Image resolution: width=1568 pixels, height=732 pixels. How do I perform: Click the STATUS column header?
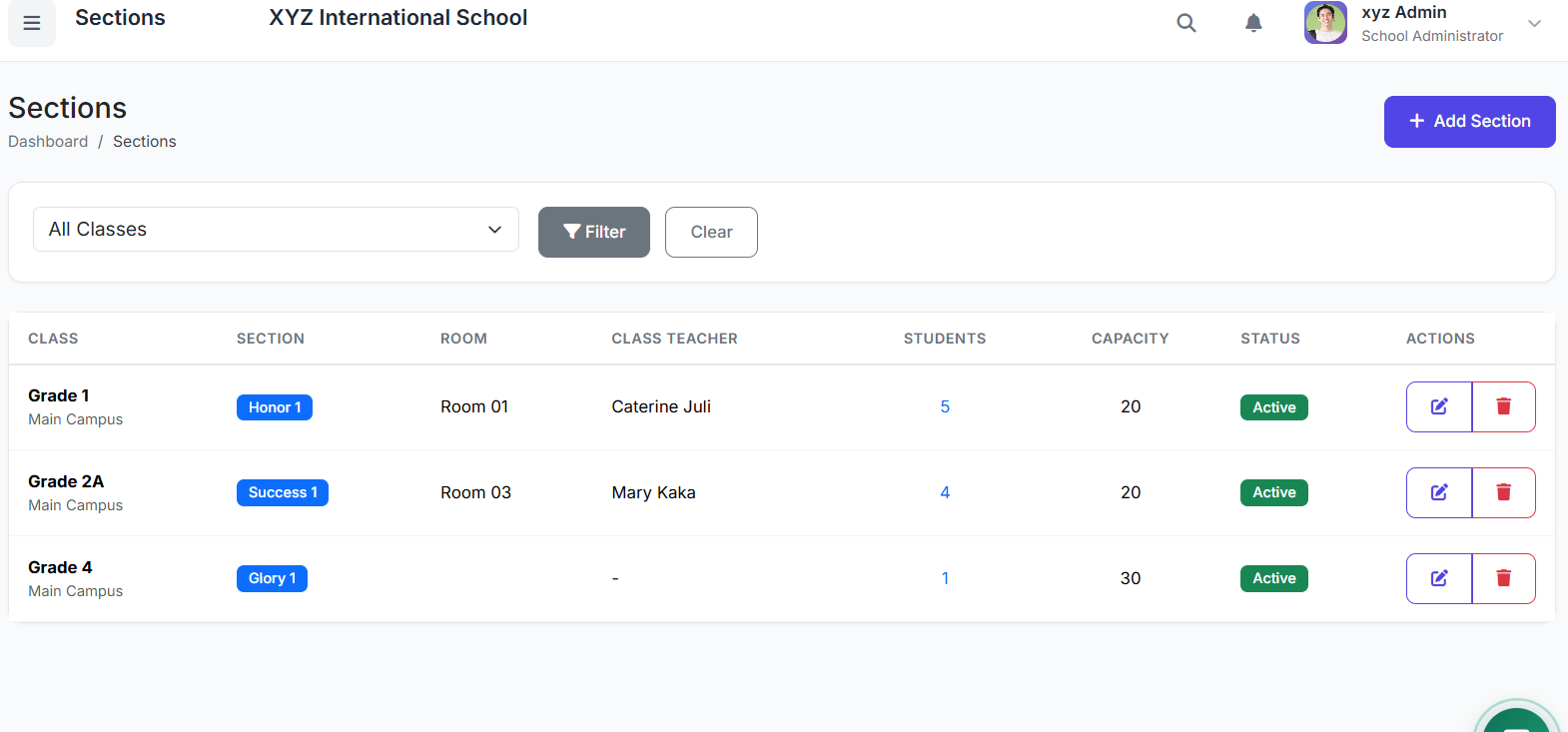click(1270, 339)
